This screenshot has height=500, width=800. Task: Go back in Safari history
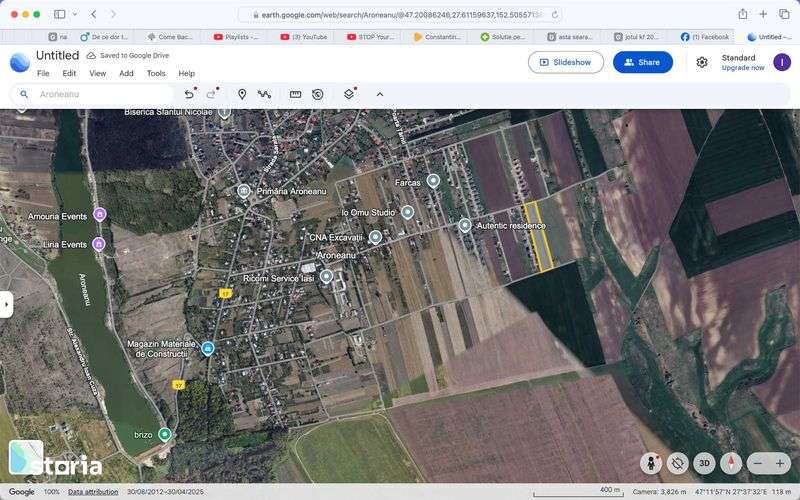(x=93, y=14)
